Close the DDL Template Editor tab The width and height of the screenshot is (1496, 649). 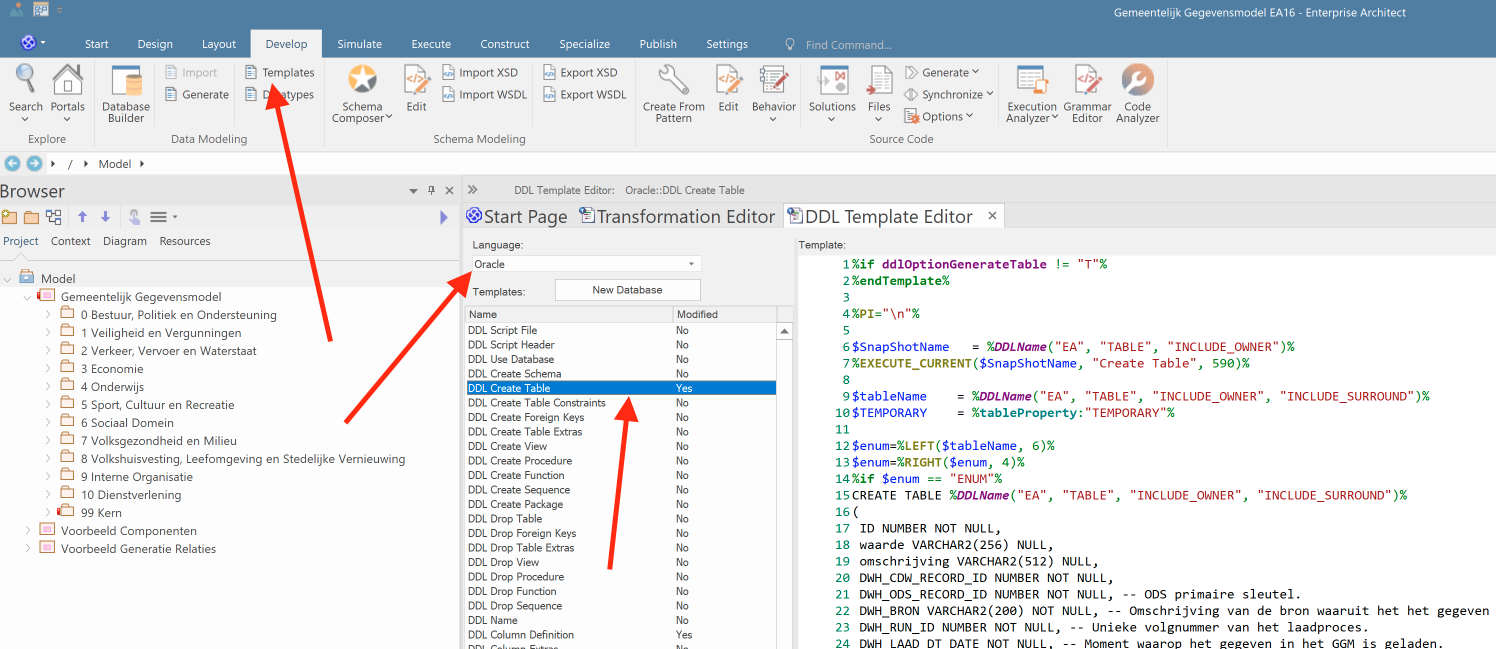pyautogui.click(x=993, y=216)
